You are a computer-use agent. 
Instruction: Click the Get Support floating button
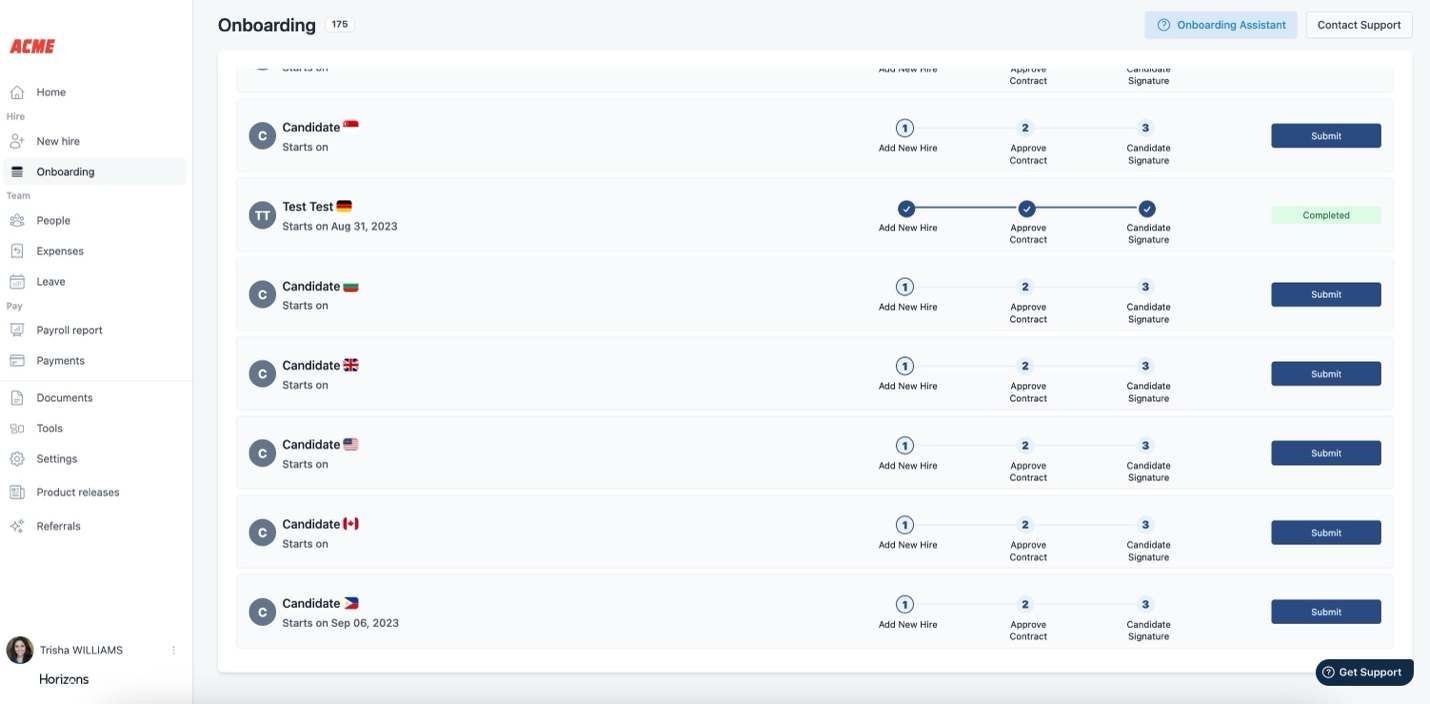pyautogui.click(x=1364, y=672)
